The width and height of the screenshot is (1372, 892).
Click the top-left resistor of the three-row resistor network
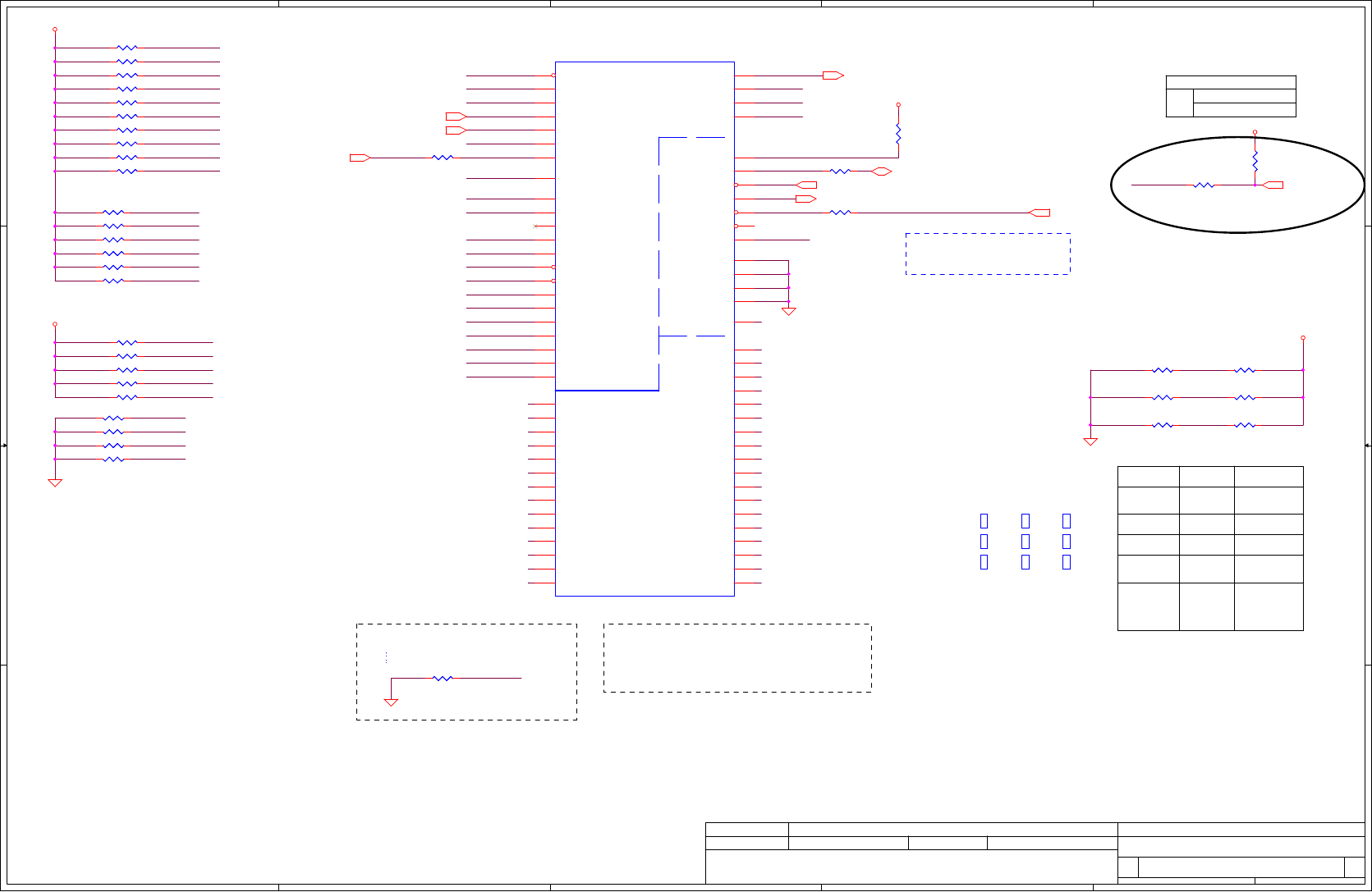tap(1163, 371)
